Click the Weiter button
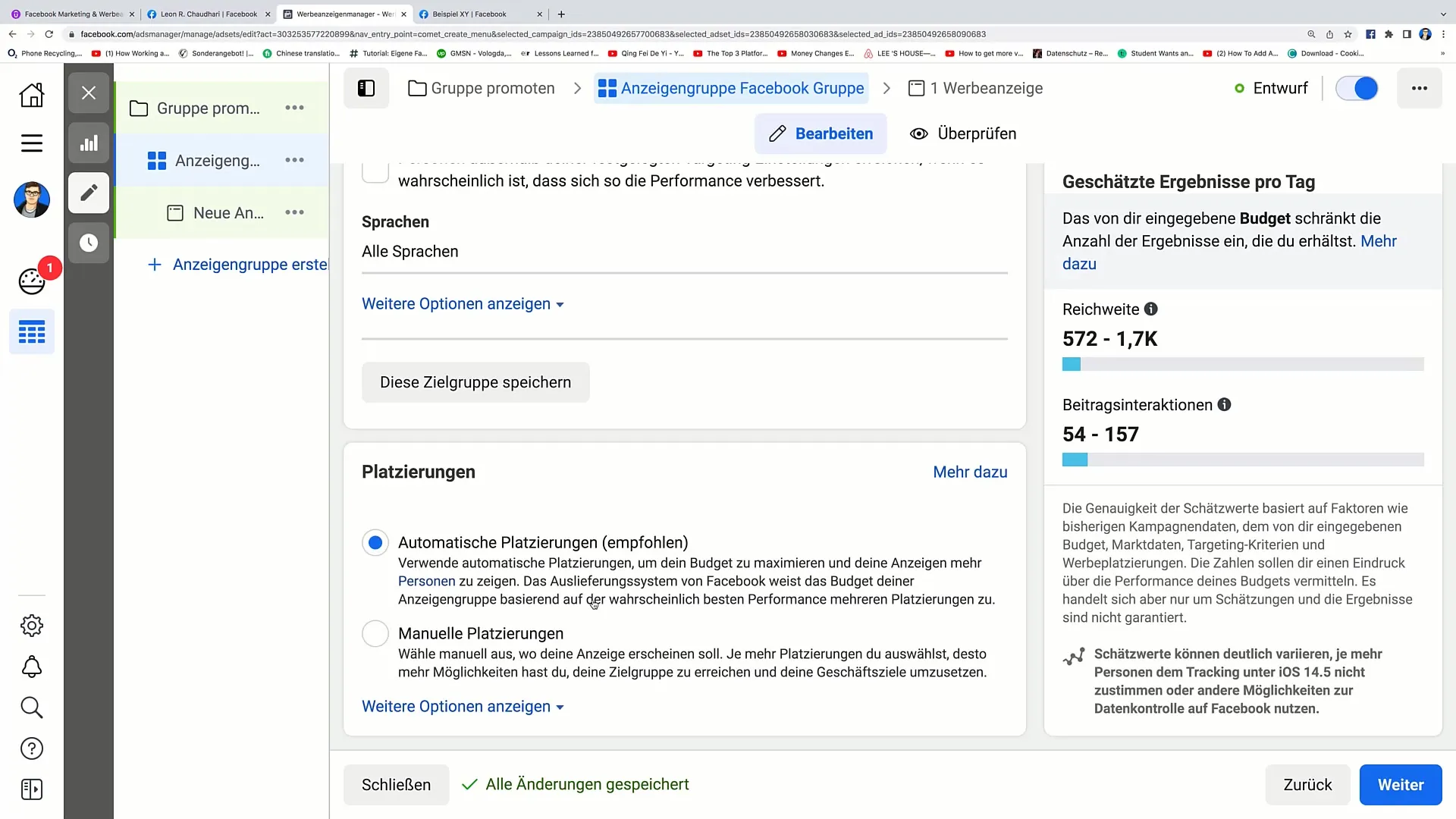The width and height of the screenshot is (1456, 819). [1400, 785]
